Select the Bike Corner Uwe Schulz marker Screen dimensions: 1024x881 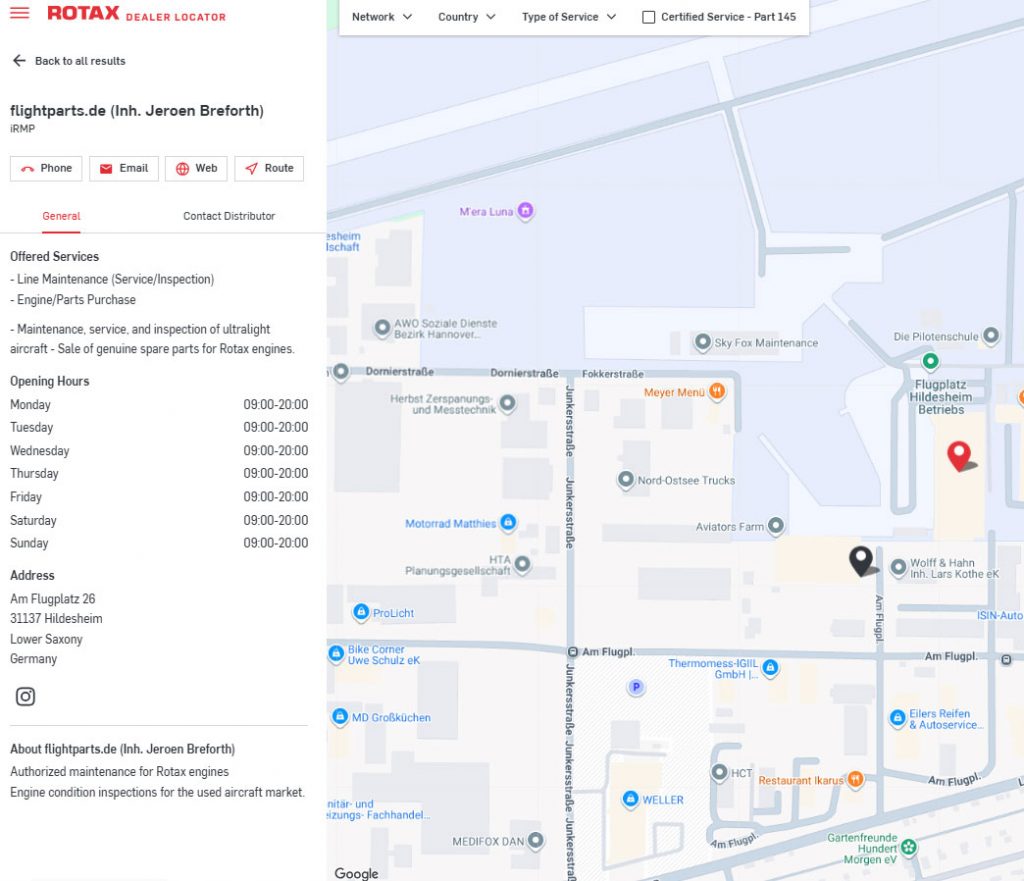pos(336,653)
